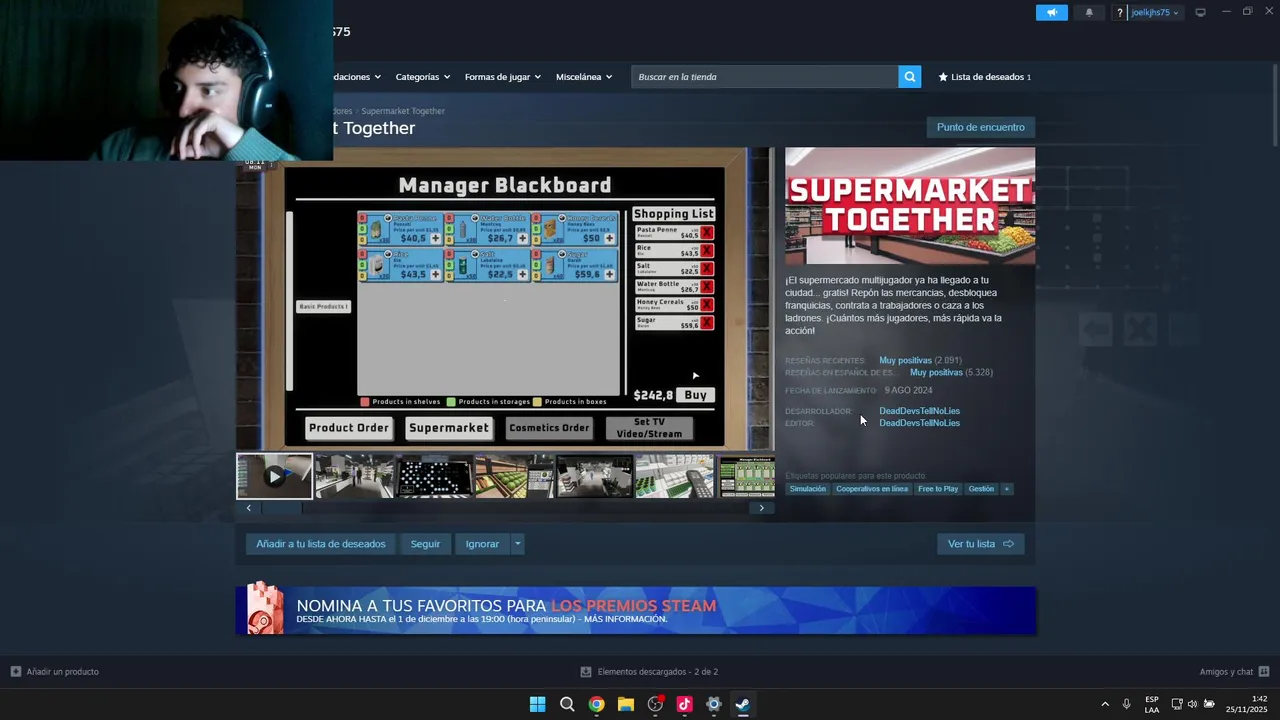The image size is (1280, 720).
Task: Click 'Añadir a tu lista de deseados'
Action: [321, 544]
